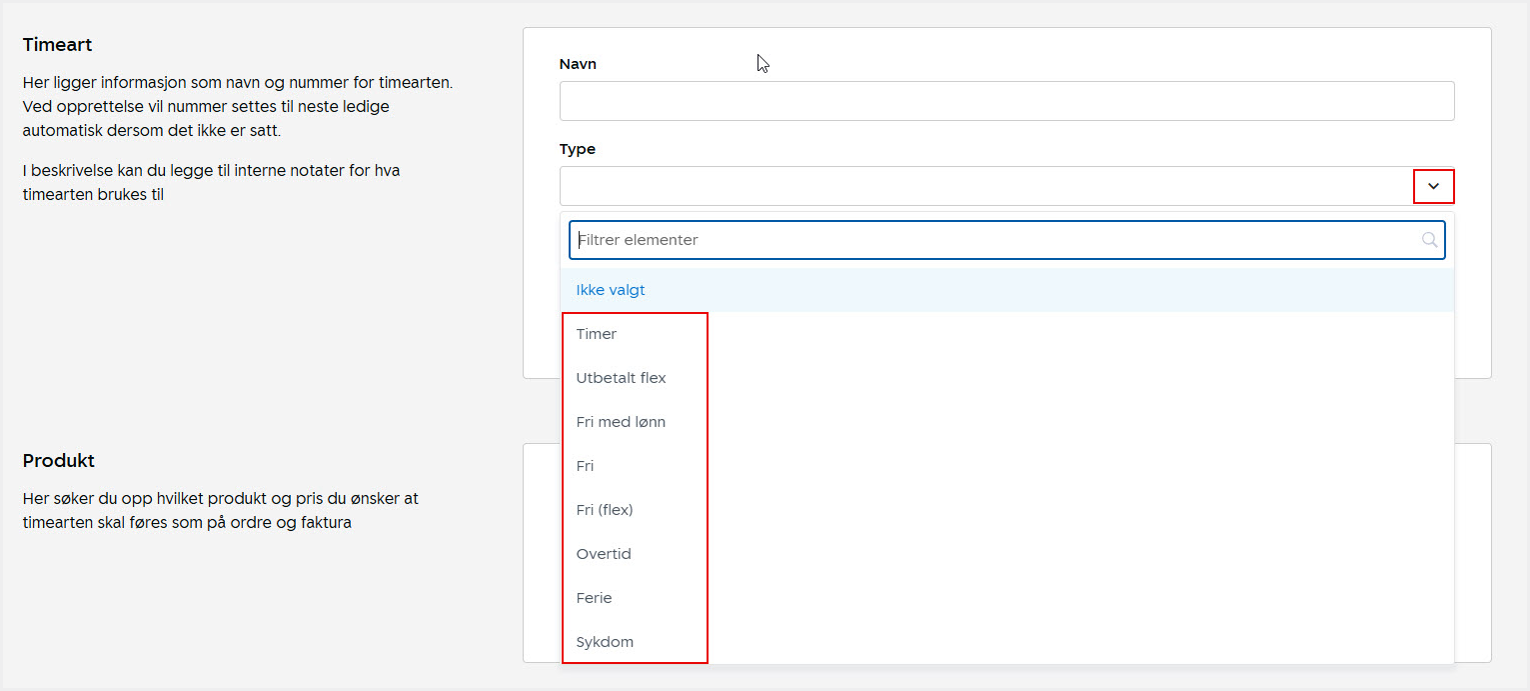Click the magnifier icon in the filter box

point(1429,240)
